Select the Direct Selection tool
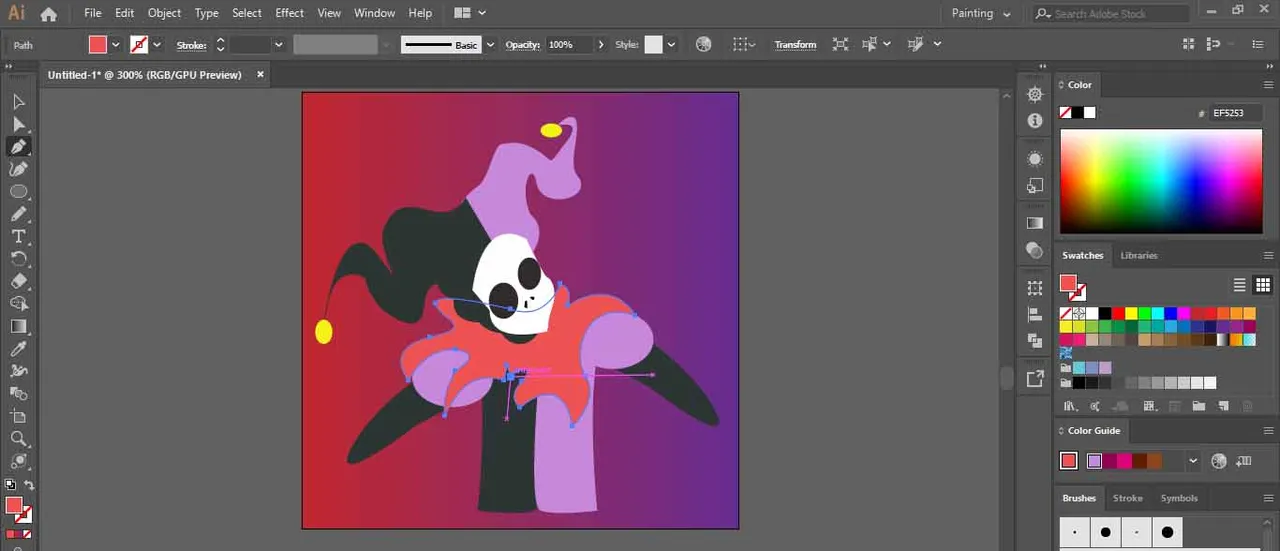The height and width of the screenshot is (551, 1280). pos(18,124)
